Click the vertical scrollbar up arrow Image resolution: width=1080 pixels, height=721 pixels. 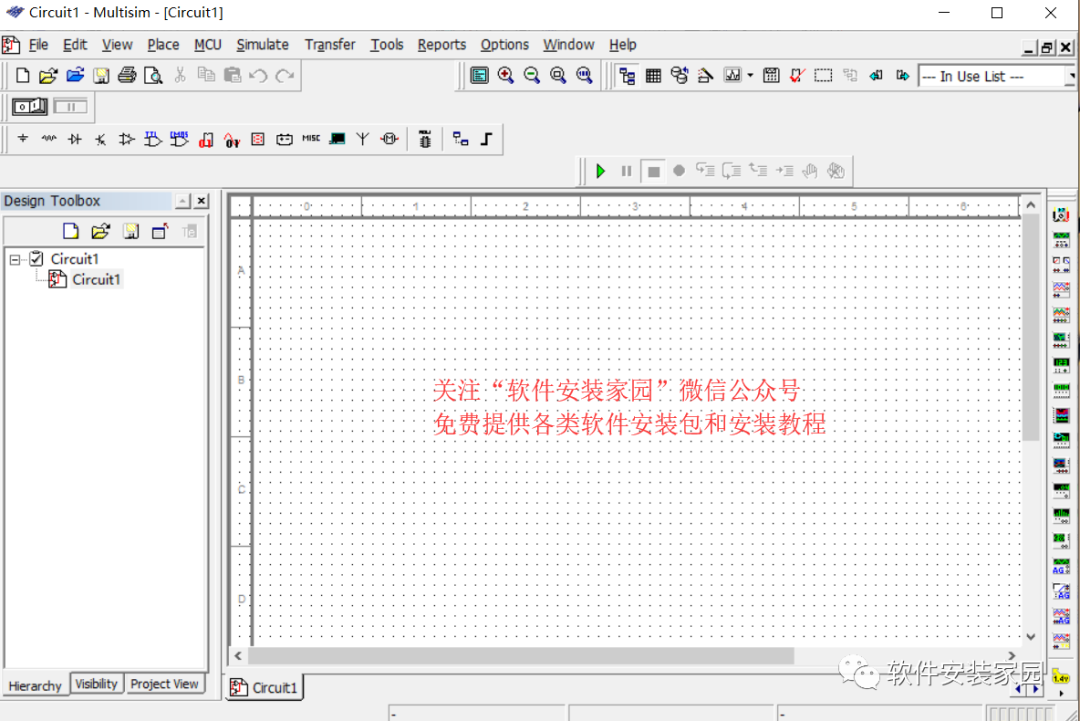click(x=1030, y=205)
